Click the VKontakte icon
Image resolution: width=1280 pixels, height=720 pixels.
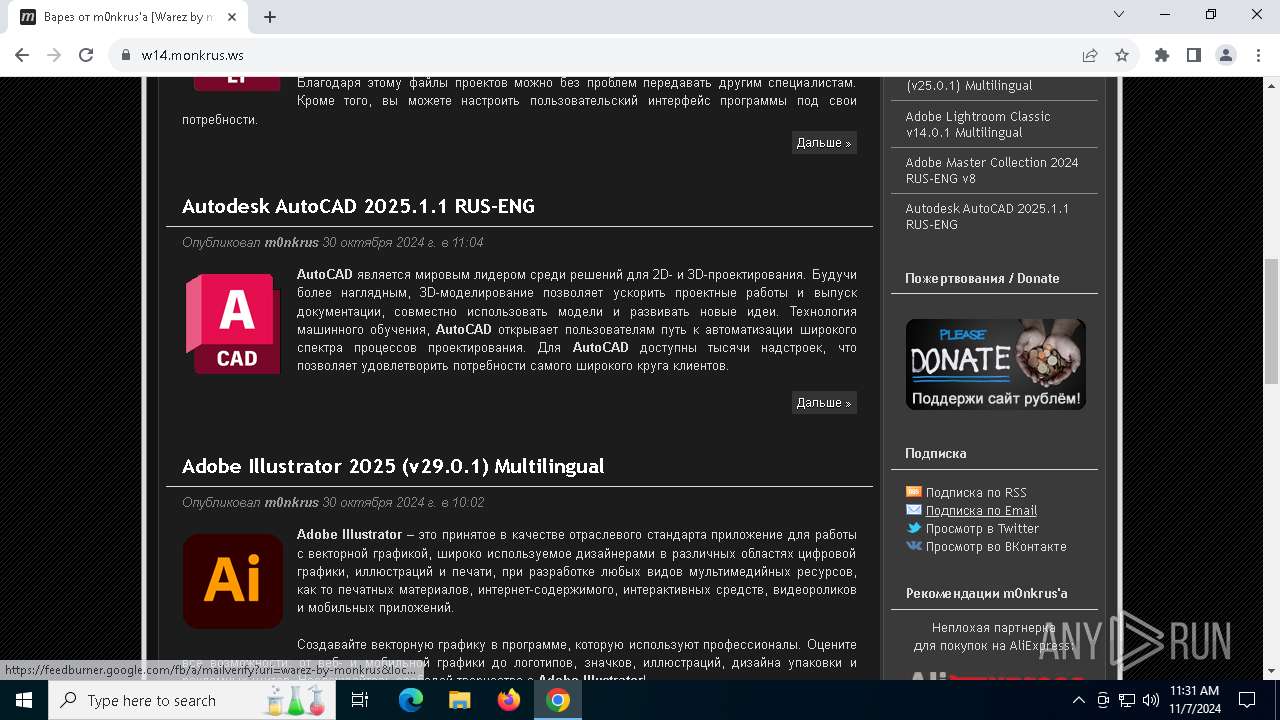[x=913, y=546]
